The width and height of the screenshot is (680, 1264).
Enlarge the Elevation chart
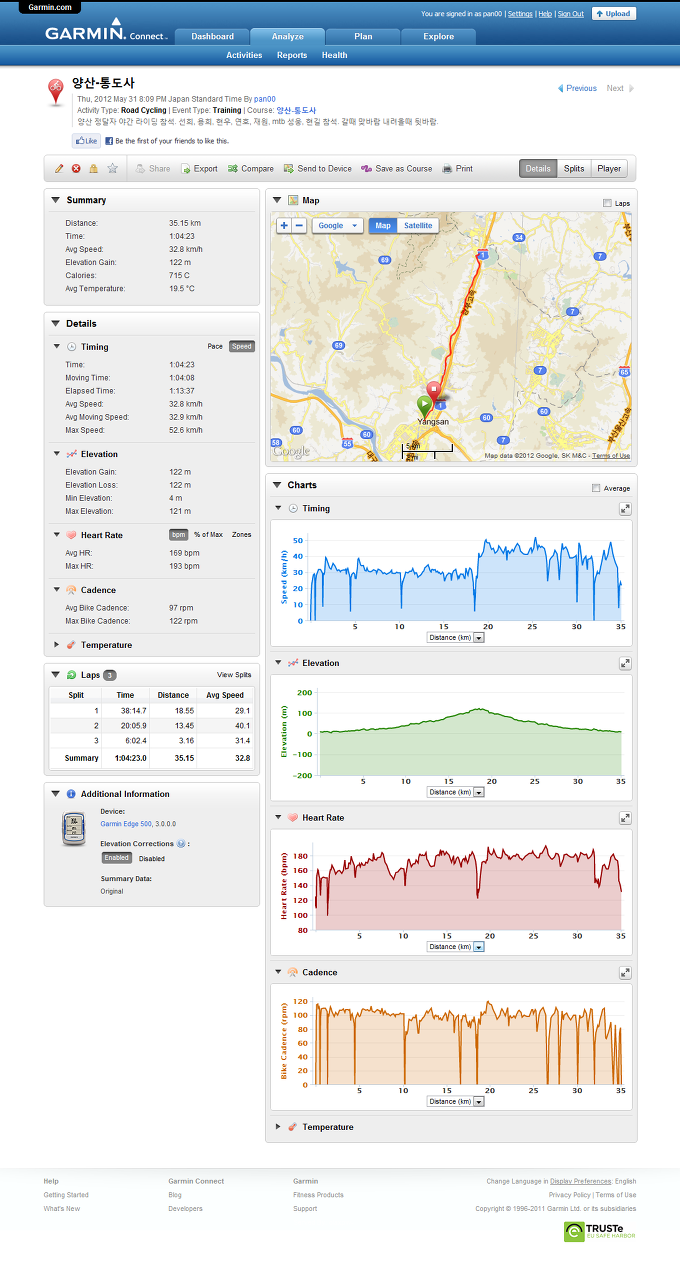(625, 663)
